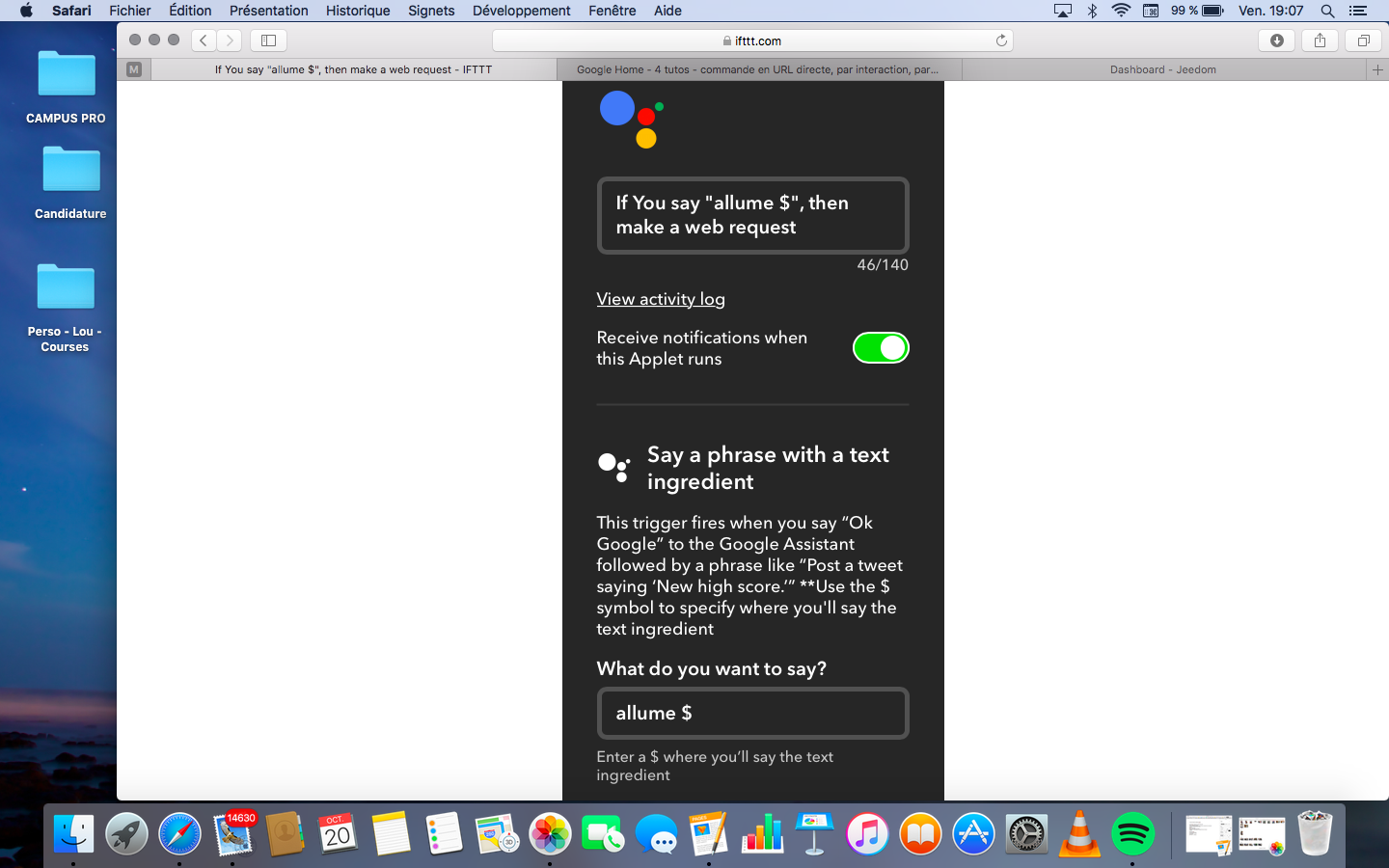Open Reminders from the Dock
The width and height of the screenshot is (1389, 868).
[444, 834]
